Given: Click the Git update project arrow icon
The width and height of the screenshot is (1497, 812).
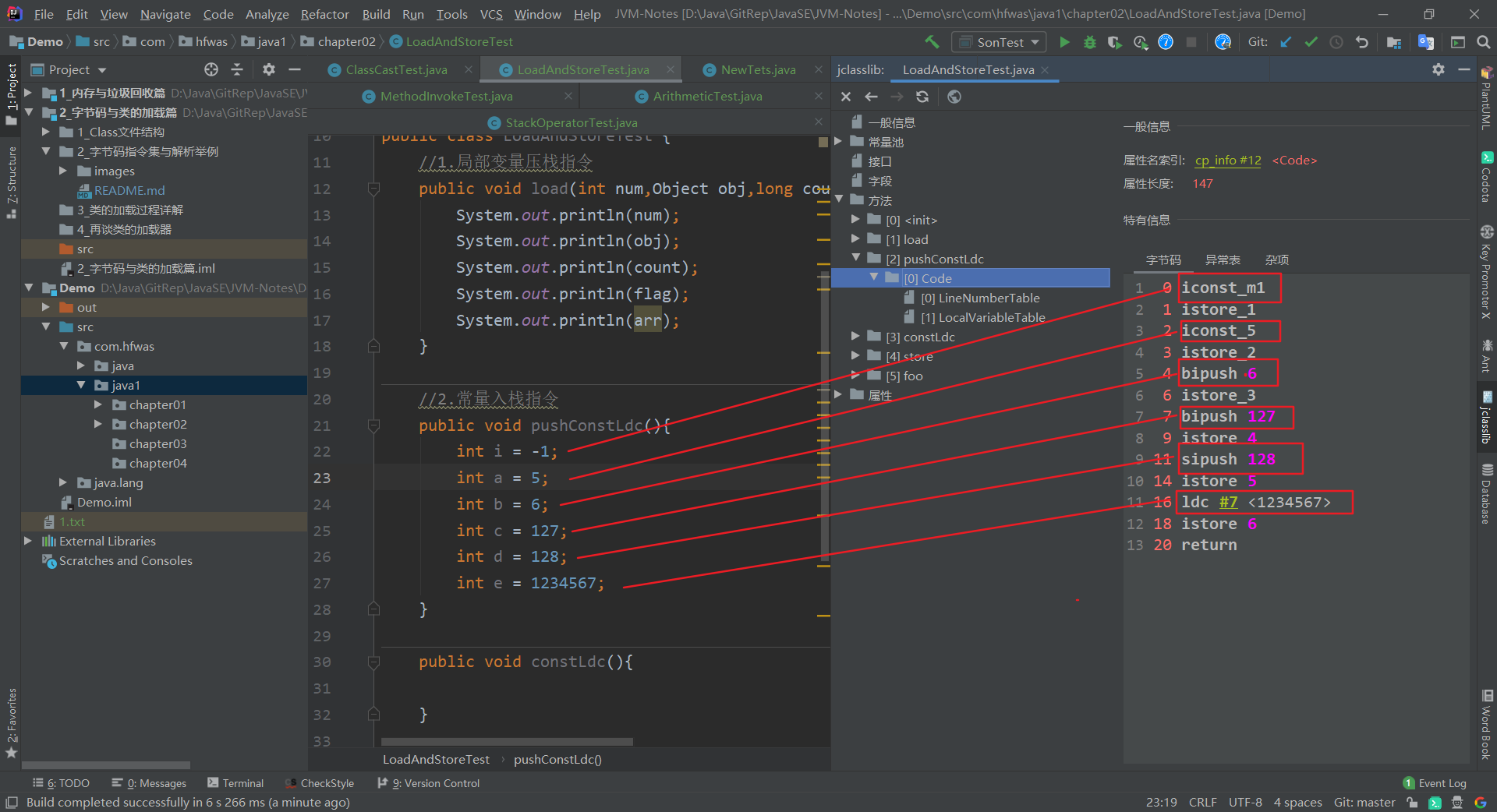Looking at the screenshot, I should pos(1286,42).
